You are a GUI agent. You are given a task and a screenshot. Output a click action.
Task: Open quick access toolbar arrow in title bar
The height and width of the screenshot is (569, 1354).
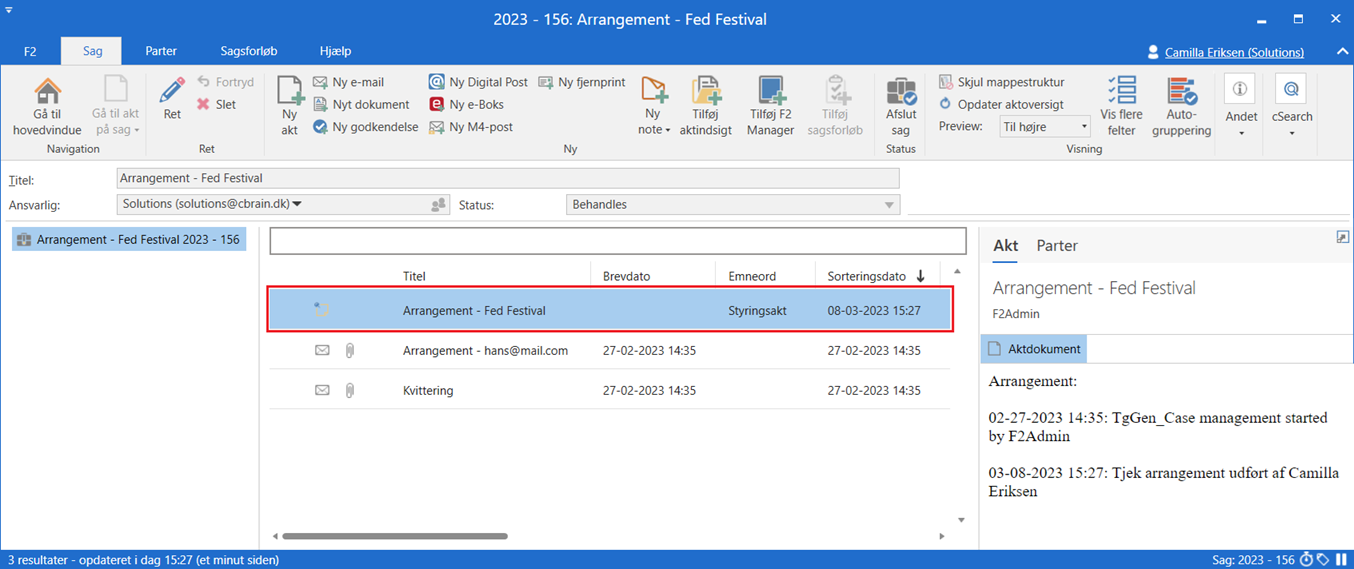[x=8, y=8]
